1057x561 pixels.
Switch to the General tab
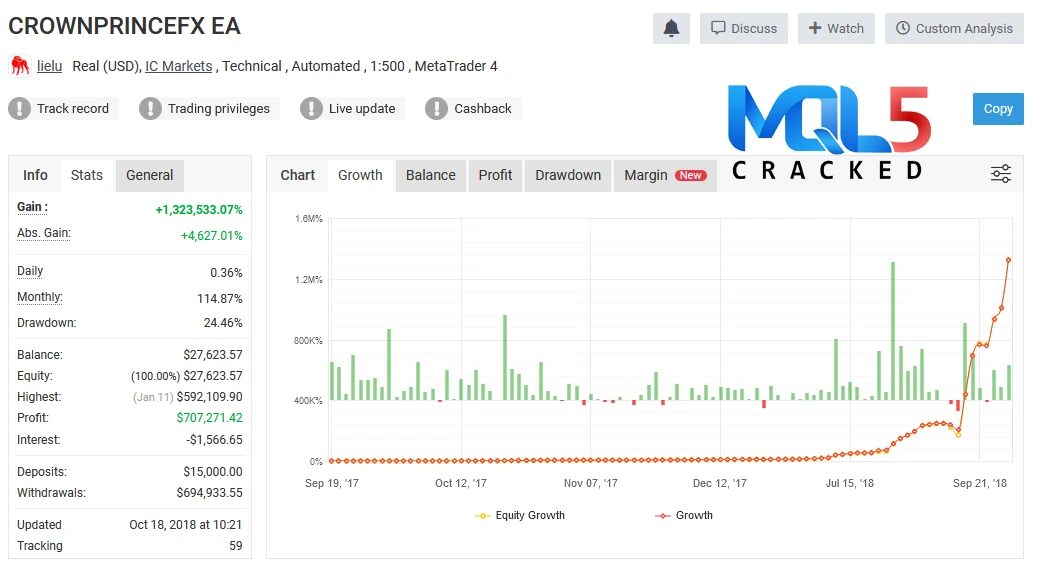coord(150,175)
